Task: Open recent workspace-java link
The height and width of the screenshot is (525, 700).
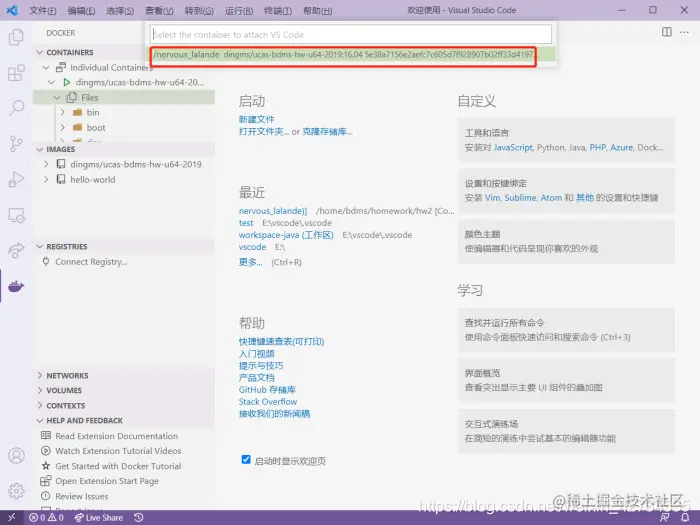Action: point(286,235)
